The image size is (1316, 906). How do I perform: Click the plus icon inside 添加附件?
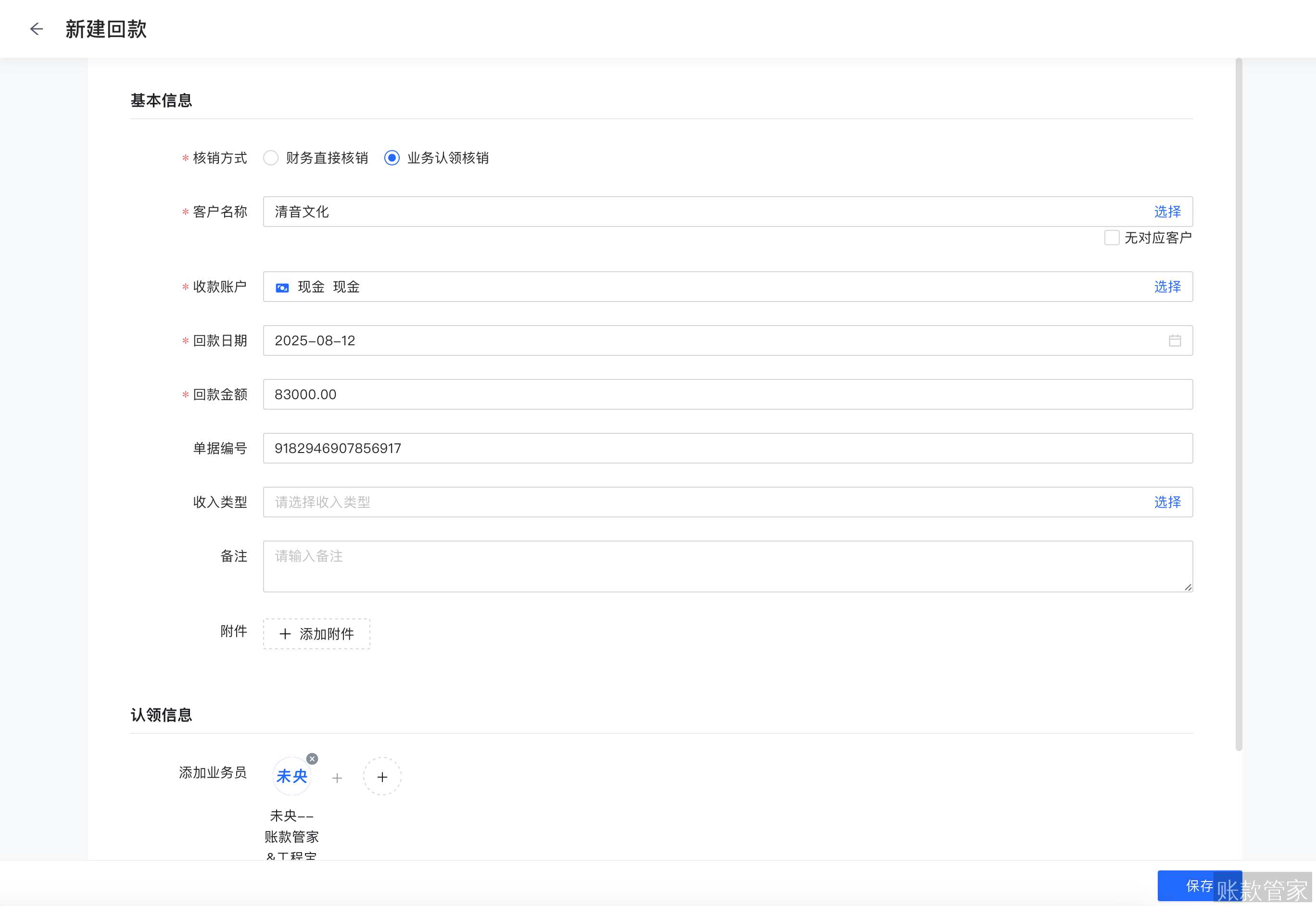pos(285,634)
